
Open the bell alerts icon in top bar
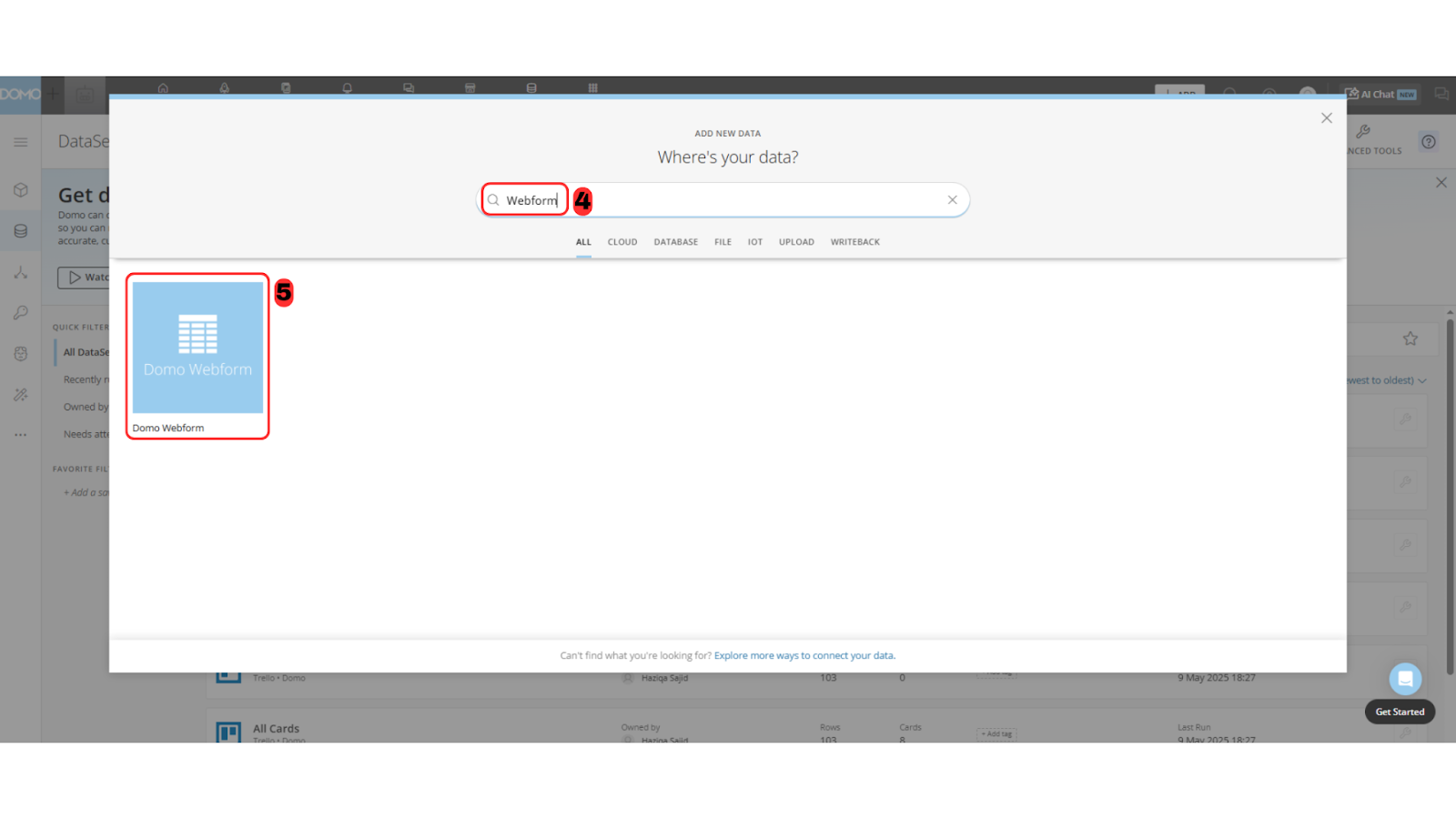347,88
